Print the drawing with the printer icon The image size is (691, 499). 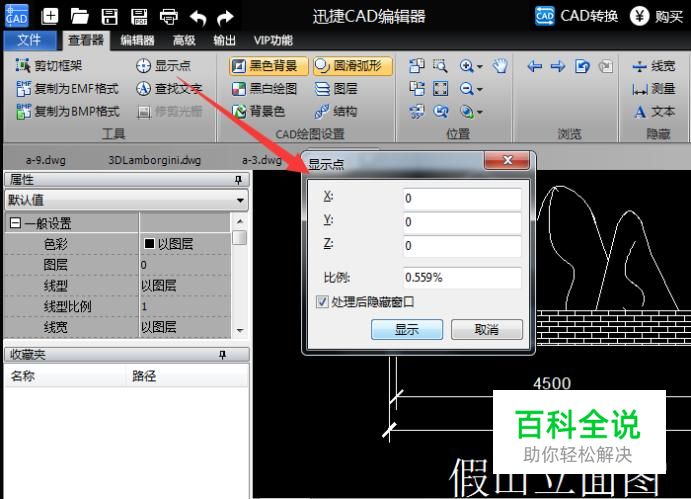click(169, 17)
